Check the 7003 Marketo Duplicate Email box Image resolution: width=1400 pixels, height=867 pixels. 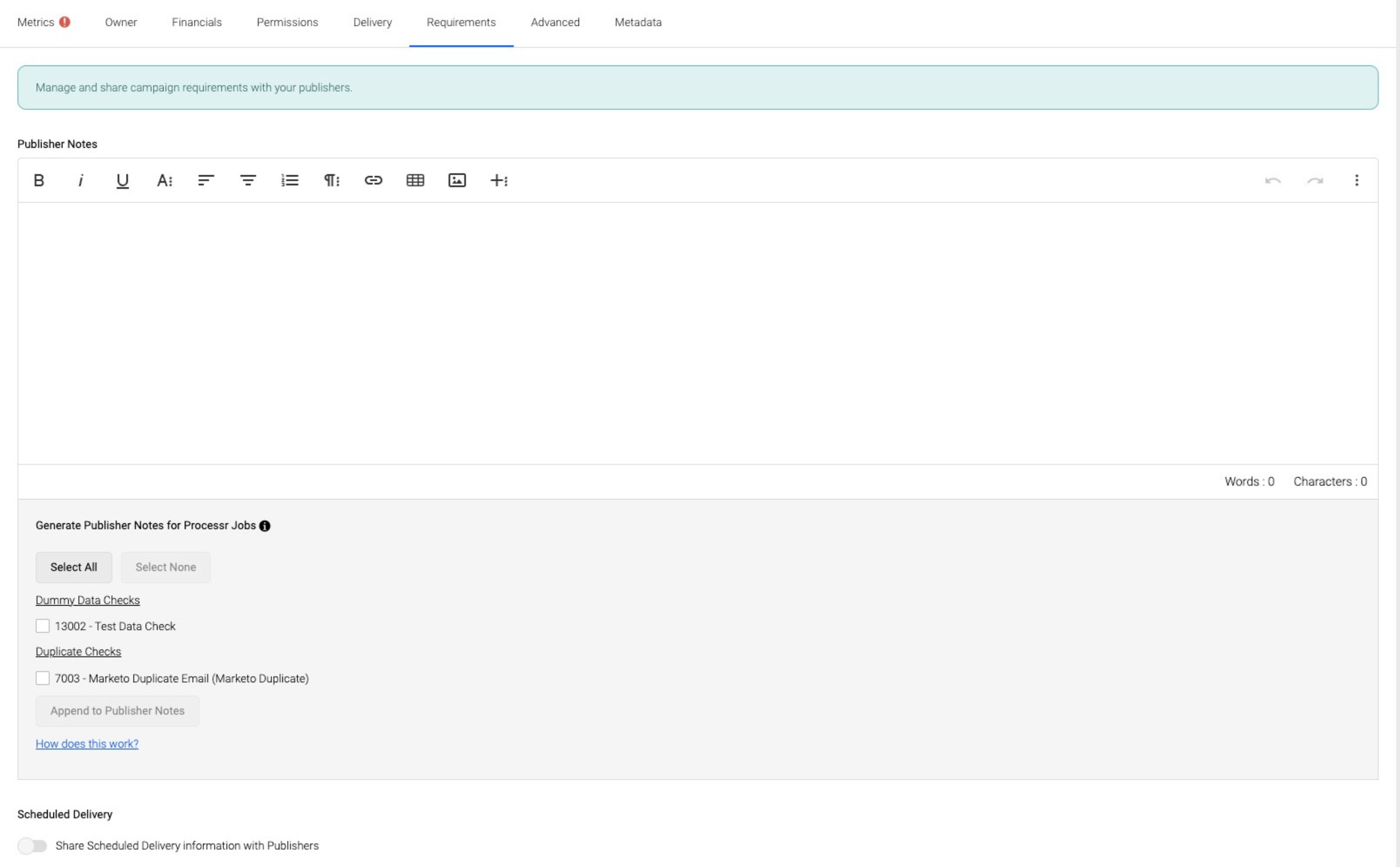click(x=43, y=678)
